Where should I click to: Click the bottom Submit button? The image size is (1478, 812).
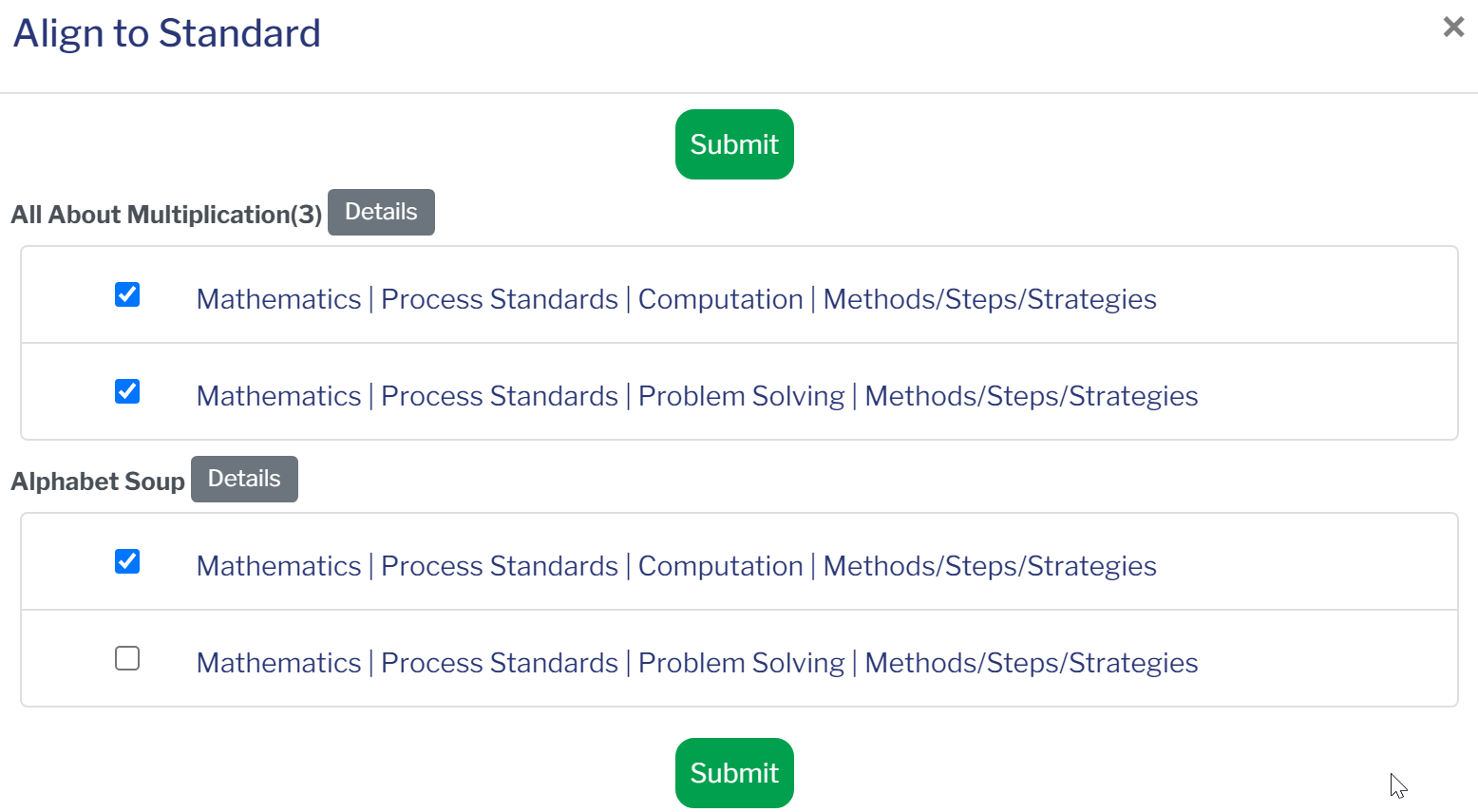pos(734,773)
